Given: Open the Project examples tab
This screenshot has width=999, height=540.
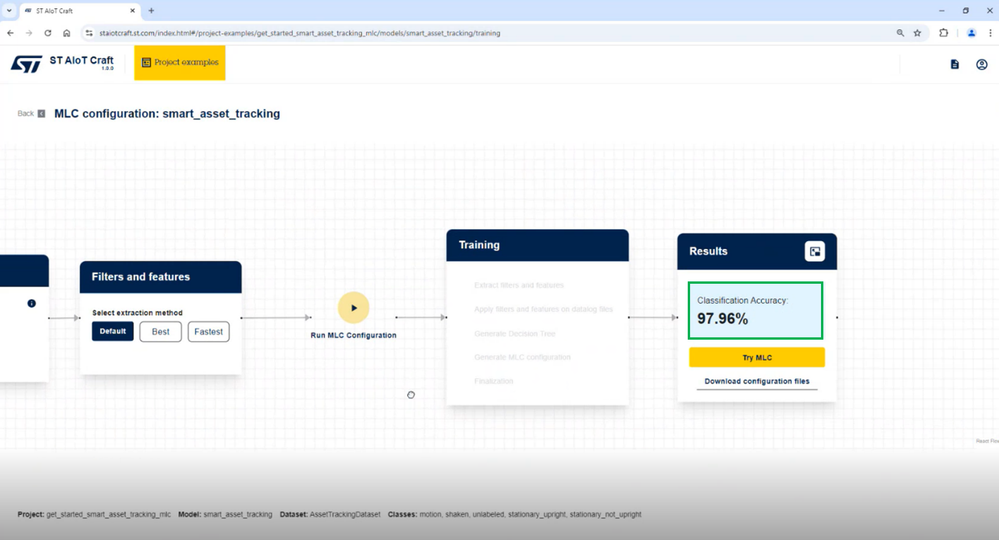Looking at the screenshot, I should tap(180, 62).
